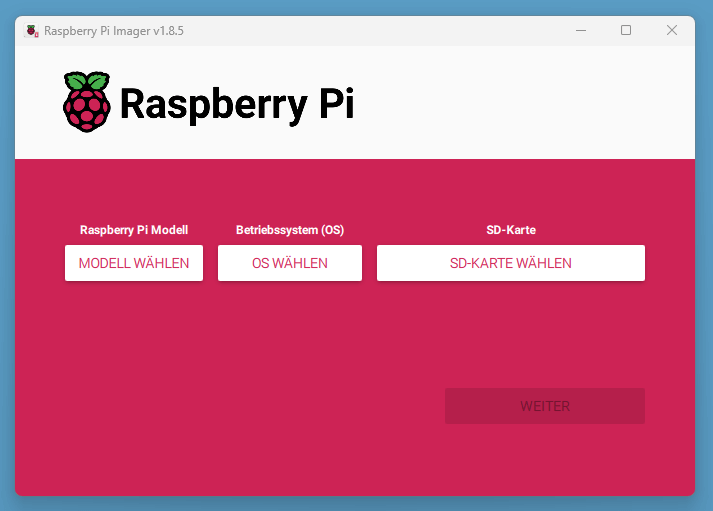713x511 pixels.
Task: Select SD-KARTE WÄHLEN storage button
Action: 511,263
